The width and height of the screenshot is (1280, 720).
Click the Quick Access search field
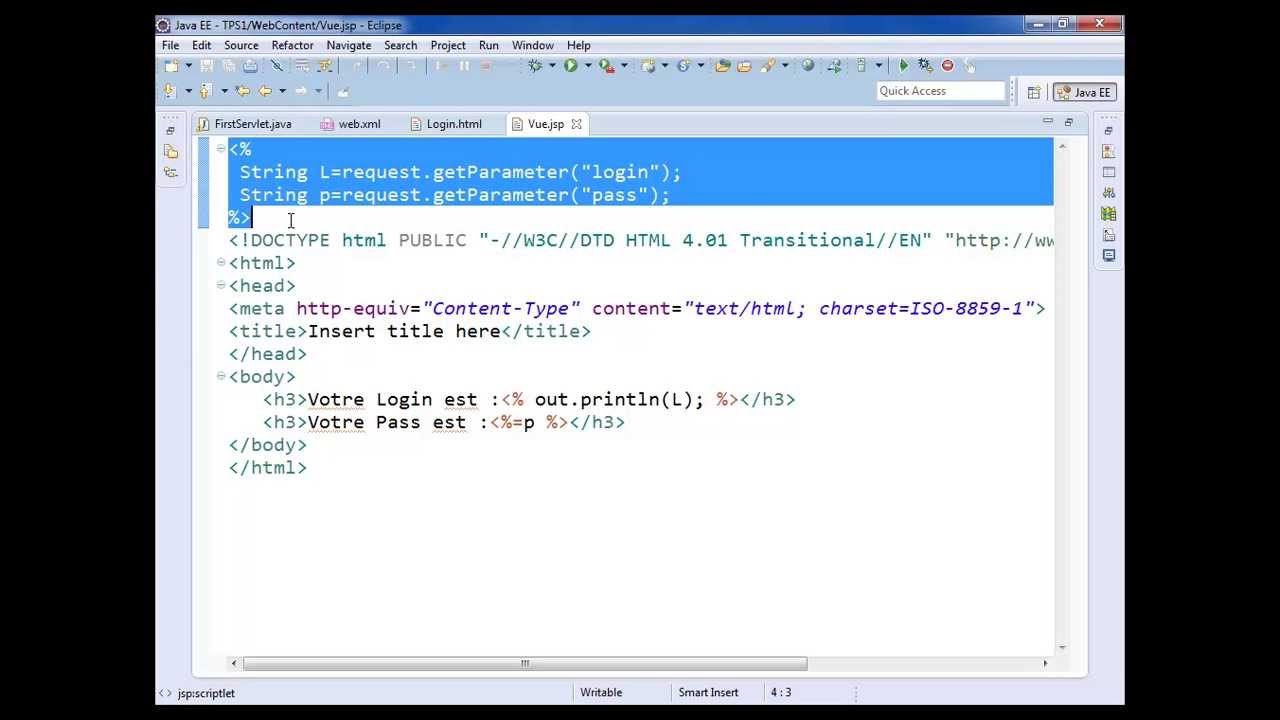pyautogui.click(x=940, y=91)
